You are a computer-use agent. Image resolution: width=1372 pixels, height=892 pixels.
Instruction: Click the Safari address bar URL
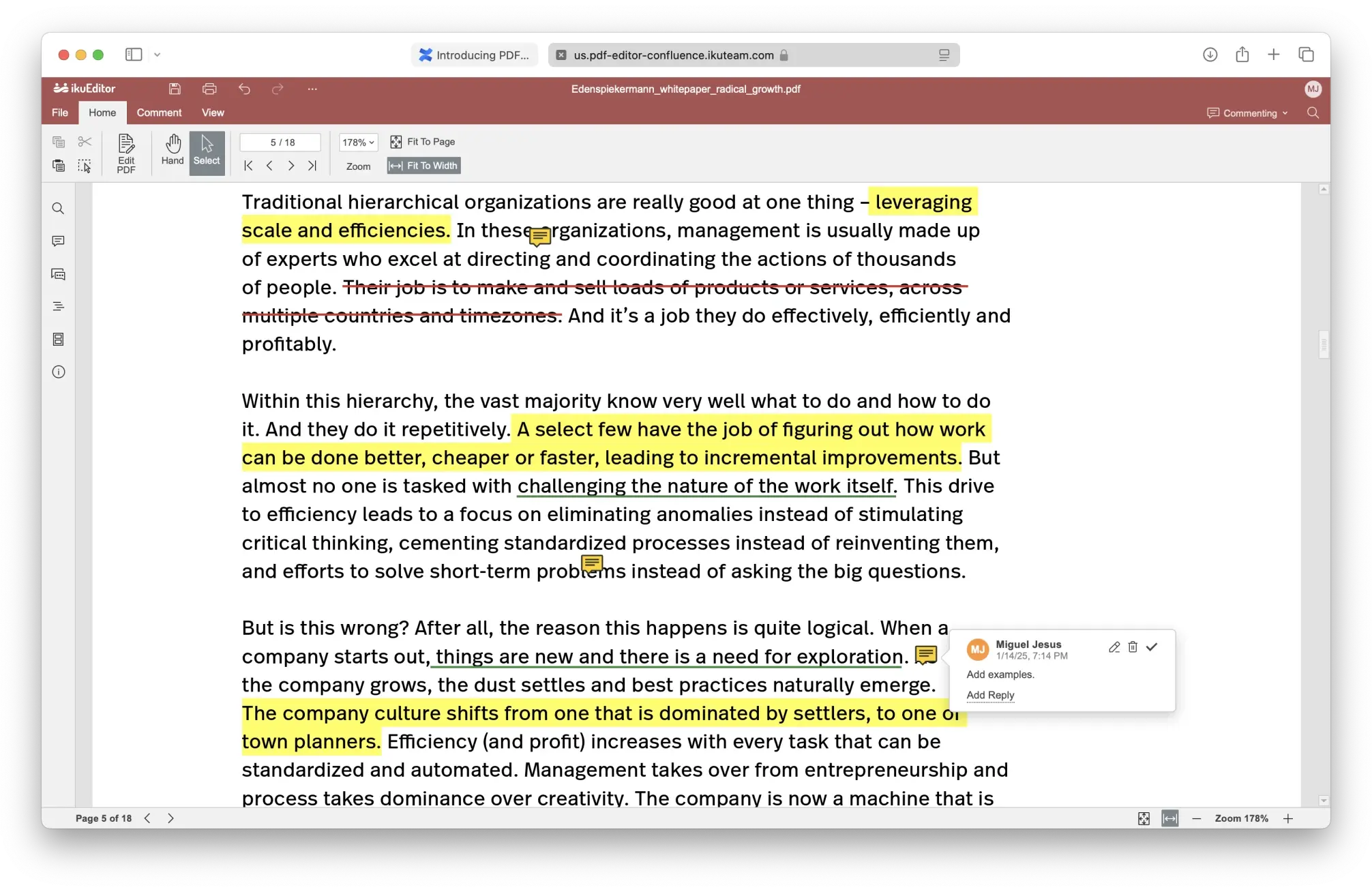click(x=674, y=55)
